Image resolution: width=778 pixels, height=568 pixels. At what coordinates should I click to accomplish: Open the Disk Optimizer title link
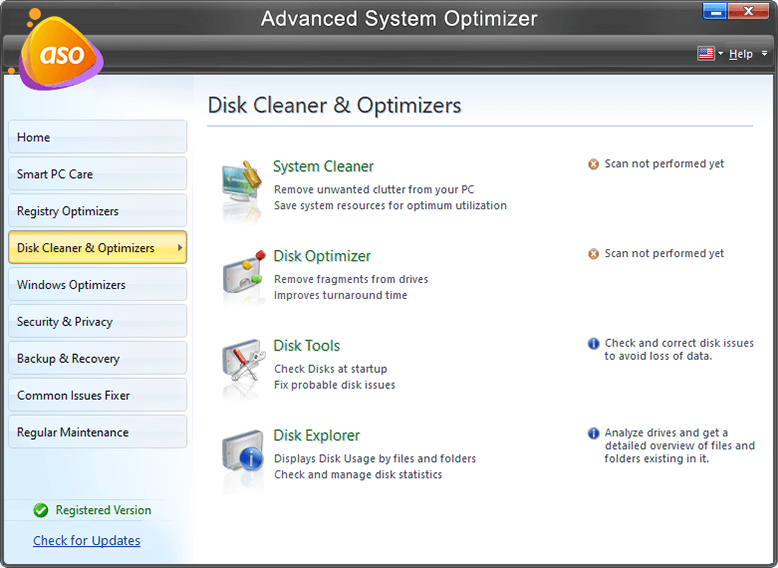[x=322, y=256]
